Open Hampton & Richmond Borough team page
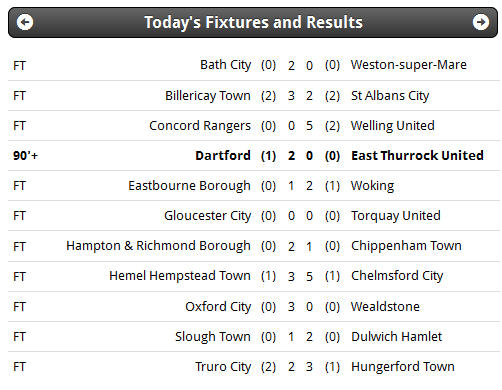 [x=158, y=246]
